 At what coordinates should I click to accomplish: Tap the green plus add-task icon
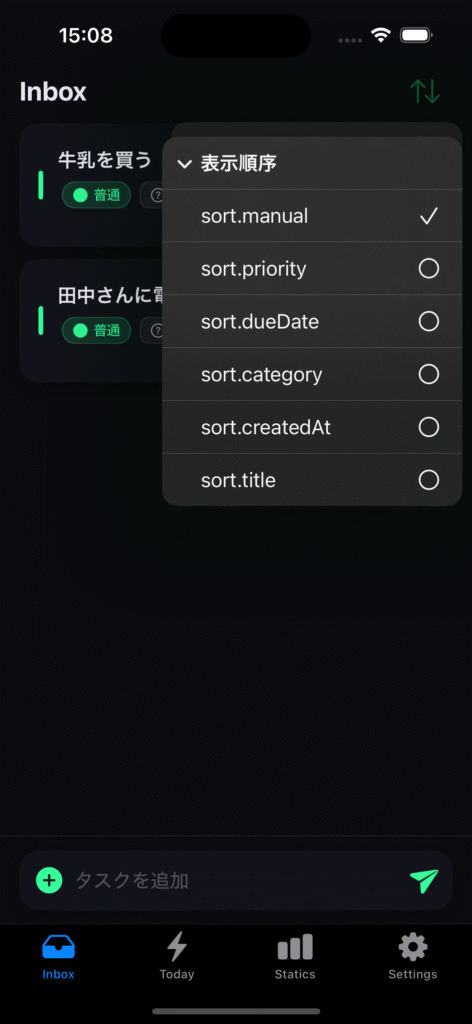[49, 880]
